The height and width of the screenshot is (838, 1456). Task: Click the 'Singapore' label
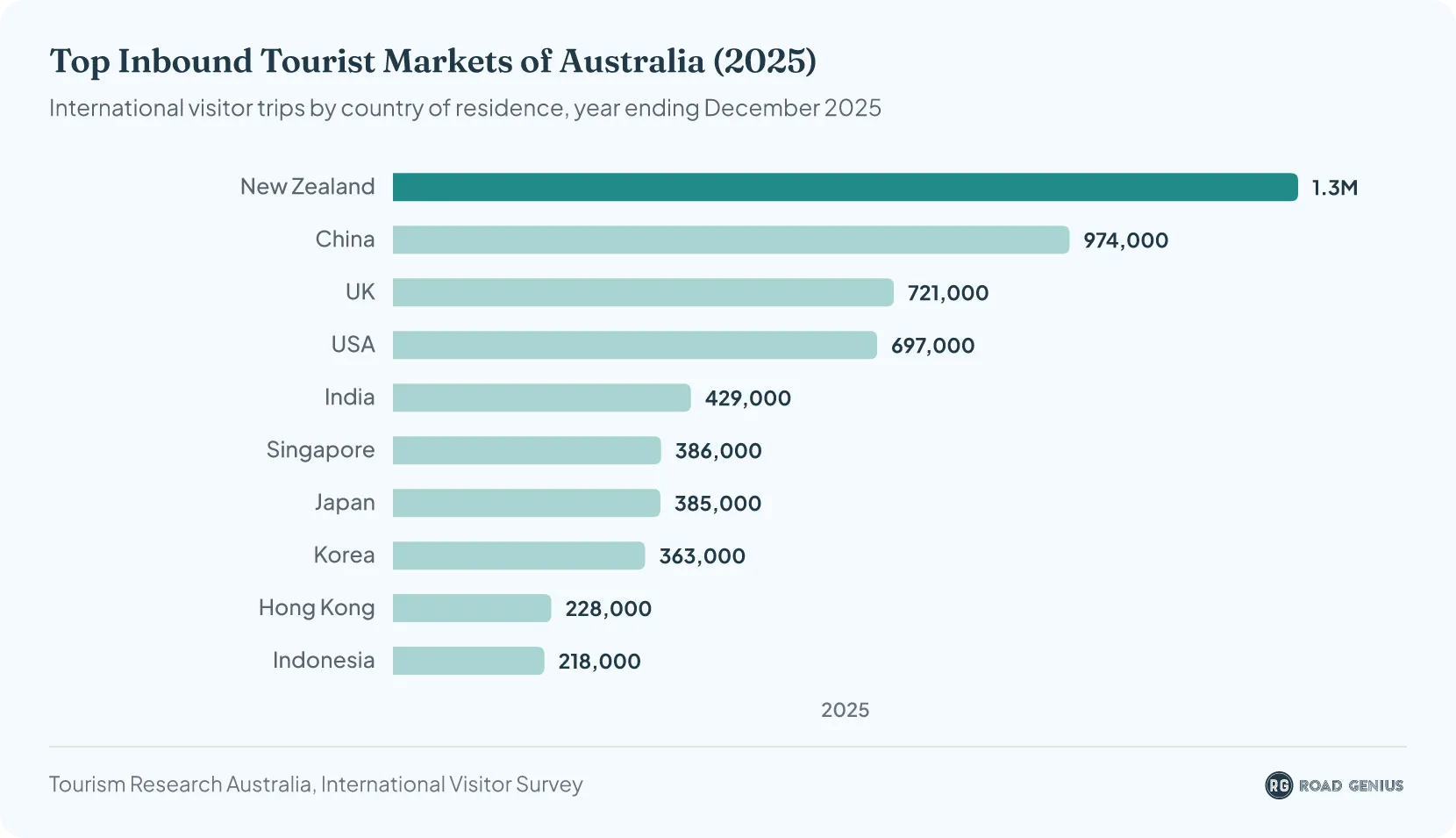320,450
